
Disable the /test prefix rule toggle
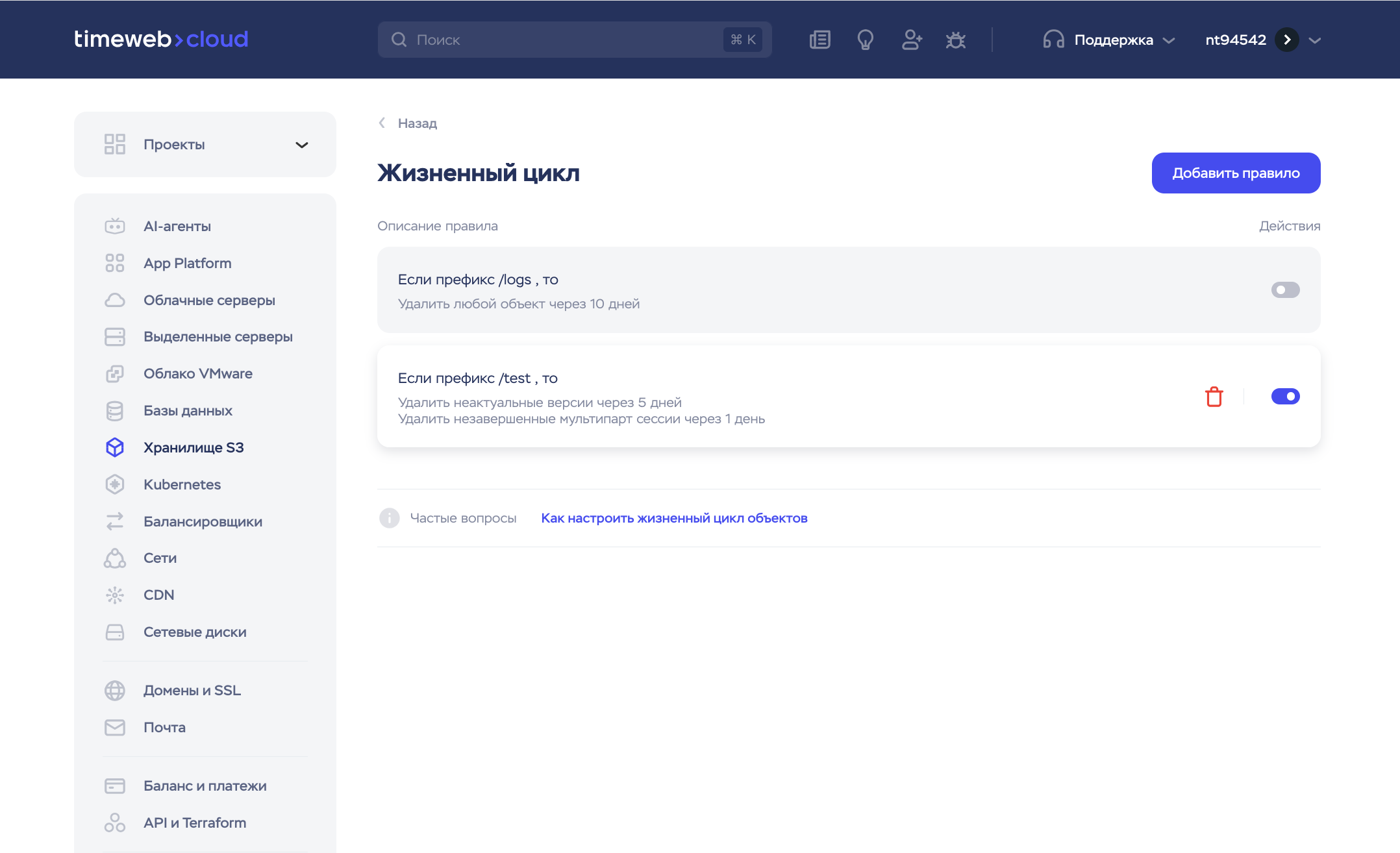click(x=1285, y=397)
